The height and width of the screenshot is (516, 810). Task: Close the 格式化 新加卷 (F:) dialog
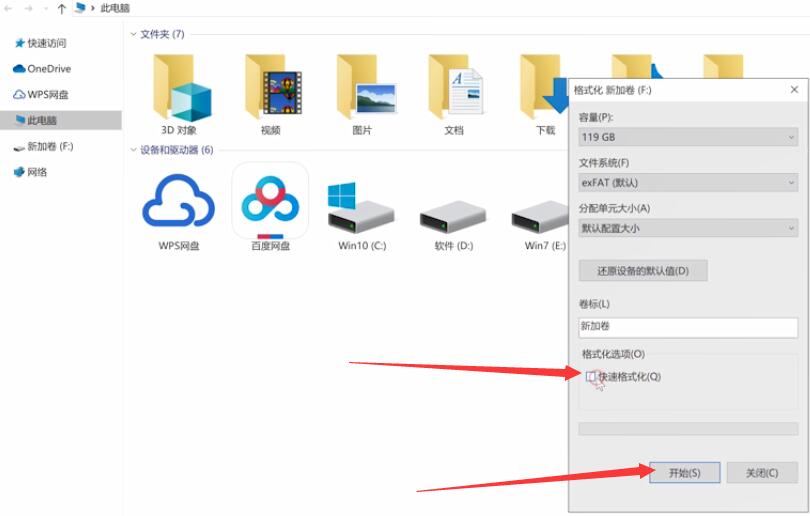795,90
